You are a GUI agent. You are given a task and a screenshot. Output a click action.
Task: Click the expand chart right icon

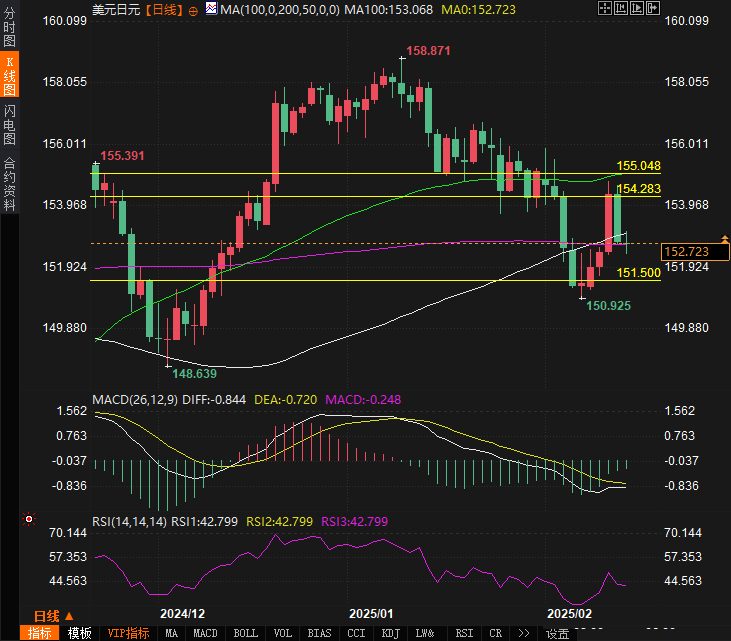[636, 8]
